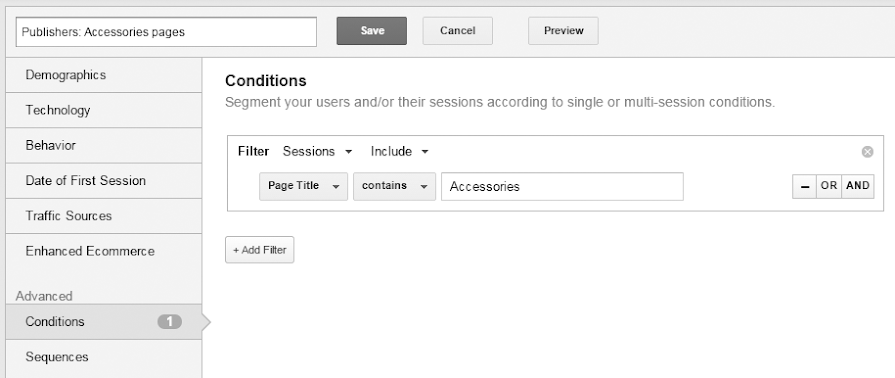Click the minus button to delete condition
Image resolution: width=895 pixels, height=378 pixels.
[804, 186]
